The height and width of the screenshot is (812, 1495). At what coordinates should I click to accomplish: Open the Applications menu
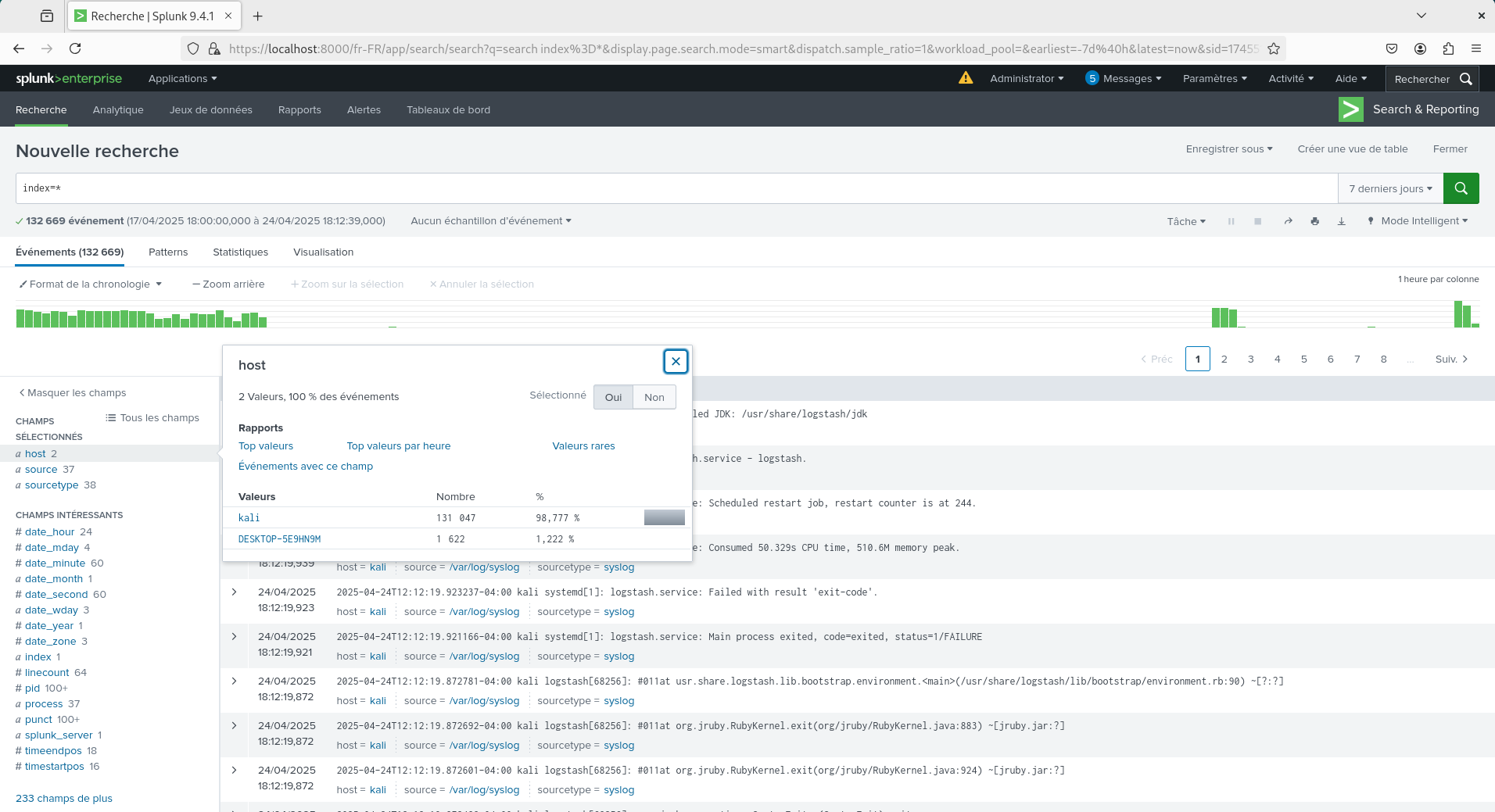(x=182, y=78)
